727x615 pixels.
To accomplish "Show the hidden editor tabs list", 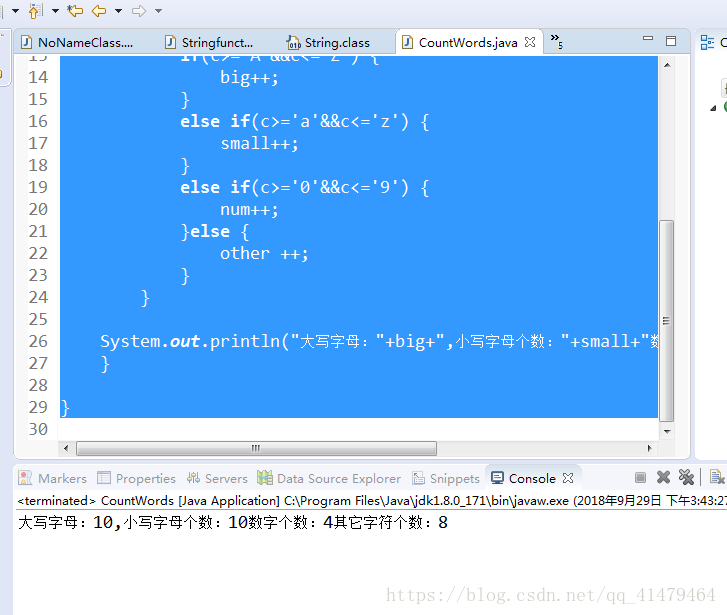I will [x=556, y=41].
